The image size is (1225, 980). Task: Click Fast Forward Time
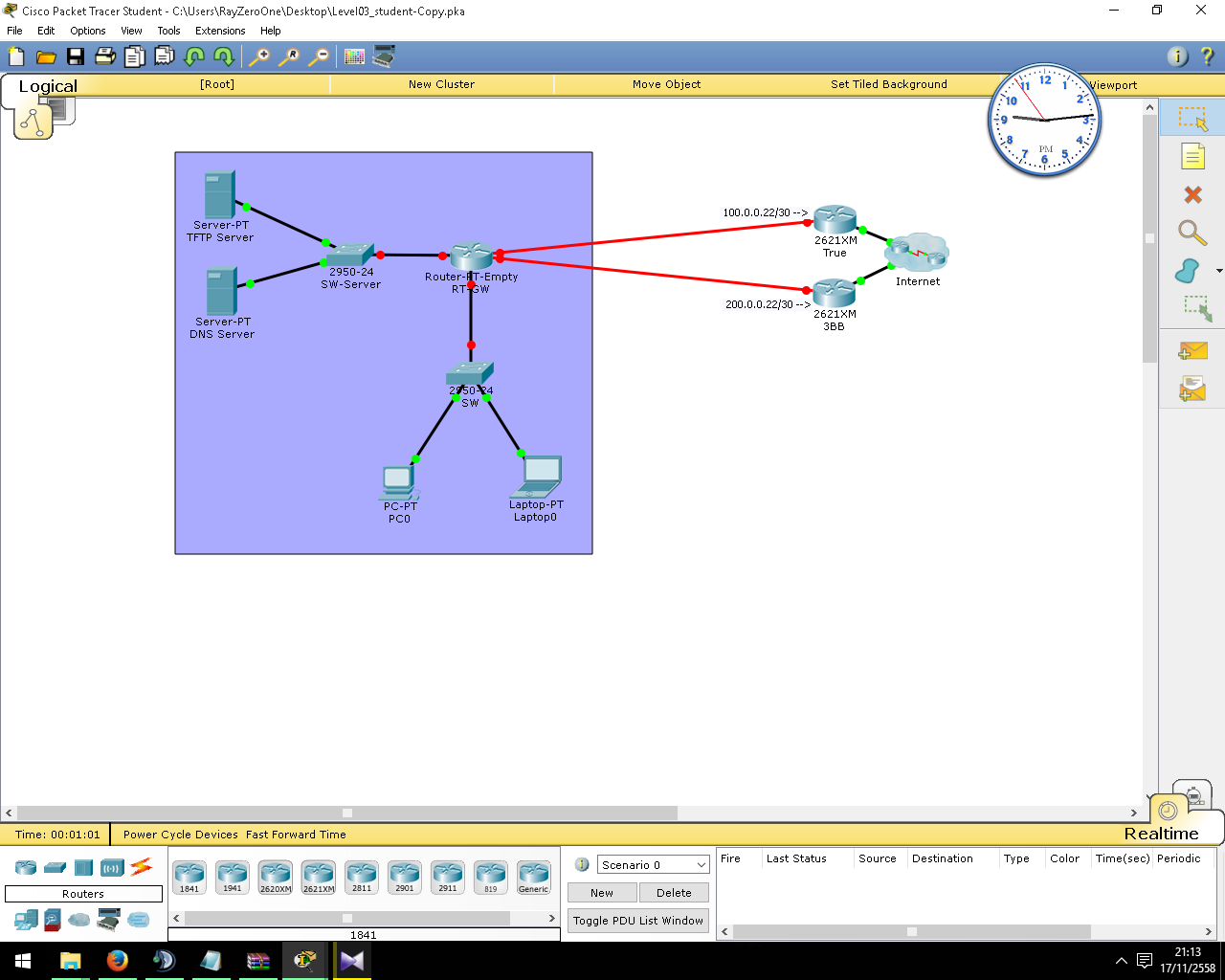pos(296,835)
